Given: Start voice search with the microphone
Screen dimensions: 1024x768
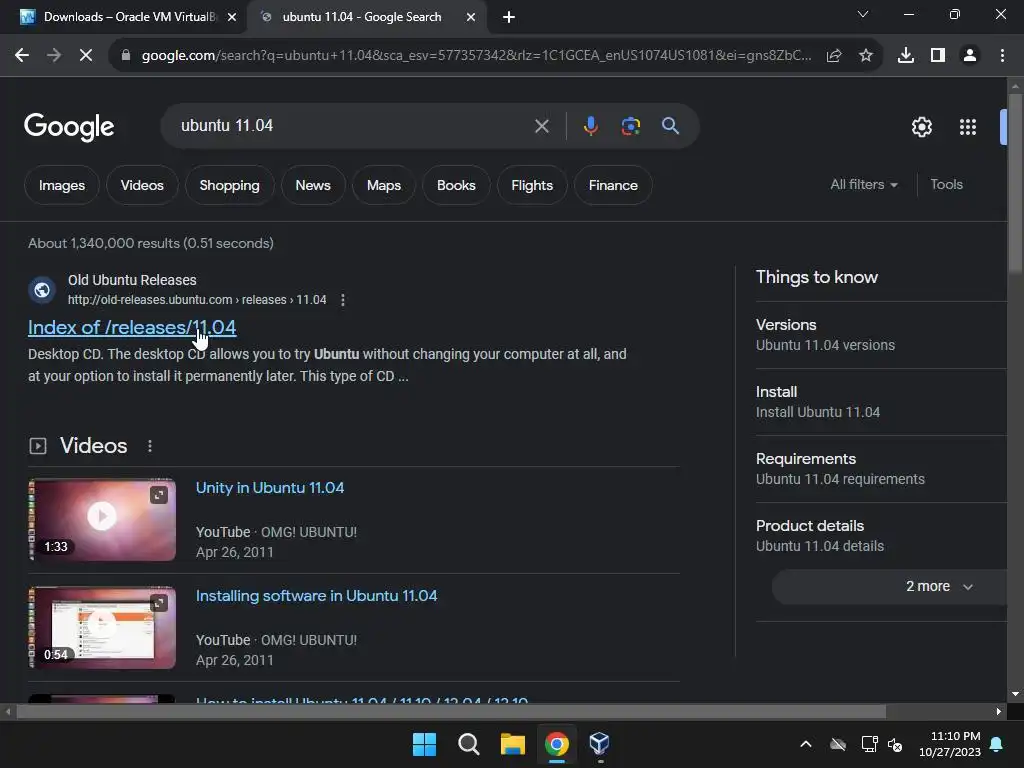Looking at the screenshot, I should point(590,126).
